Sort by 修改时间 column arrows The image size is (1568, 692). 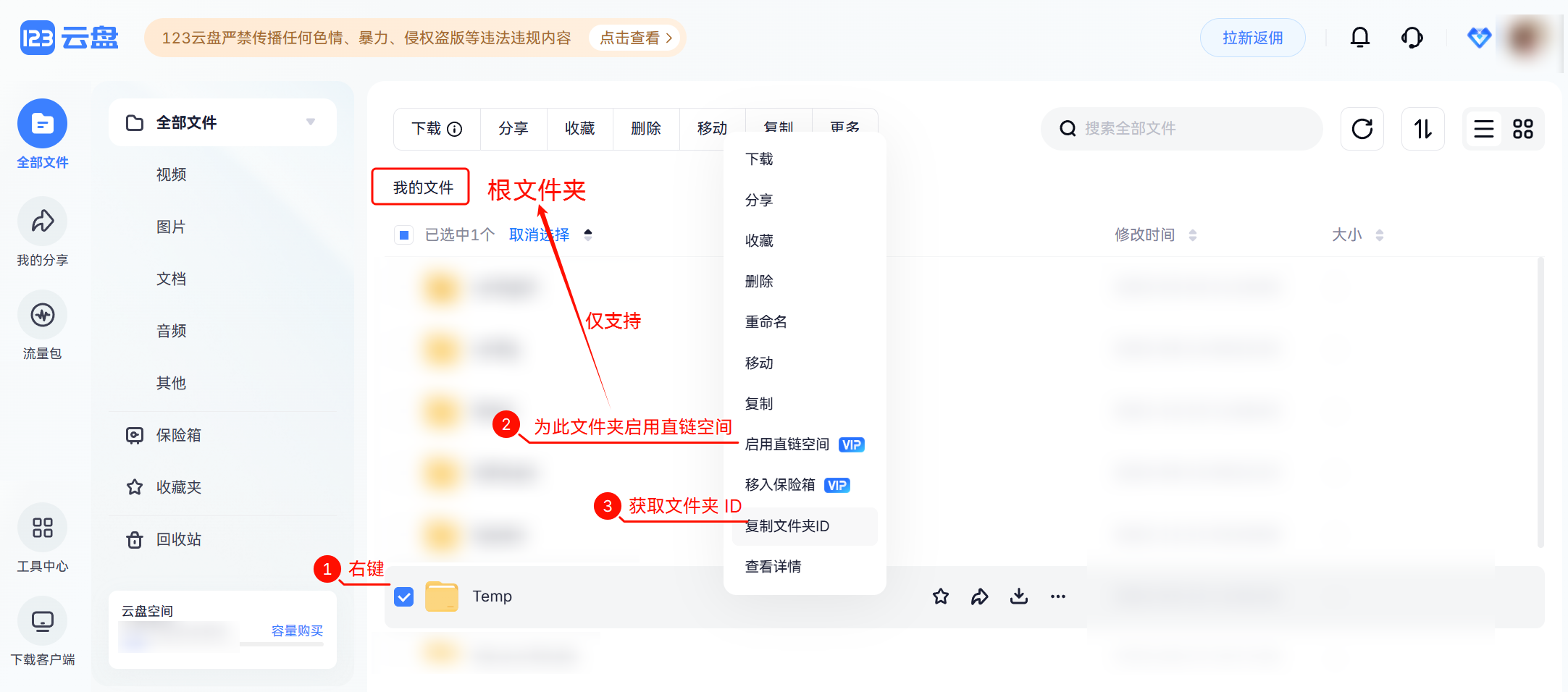pyautogui.click(x=1192, y=235)
